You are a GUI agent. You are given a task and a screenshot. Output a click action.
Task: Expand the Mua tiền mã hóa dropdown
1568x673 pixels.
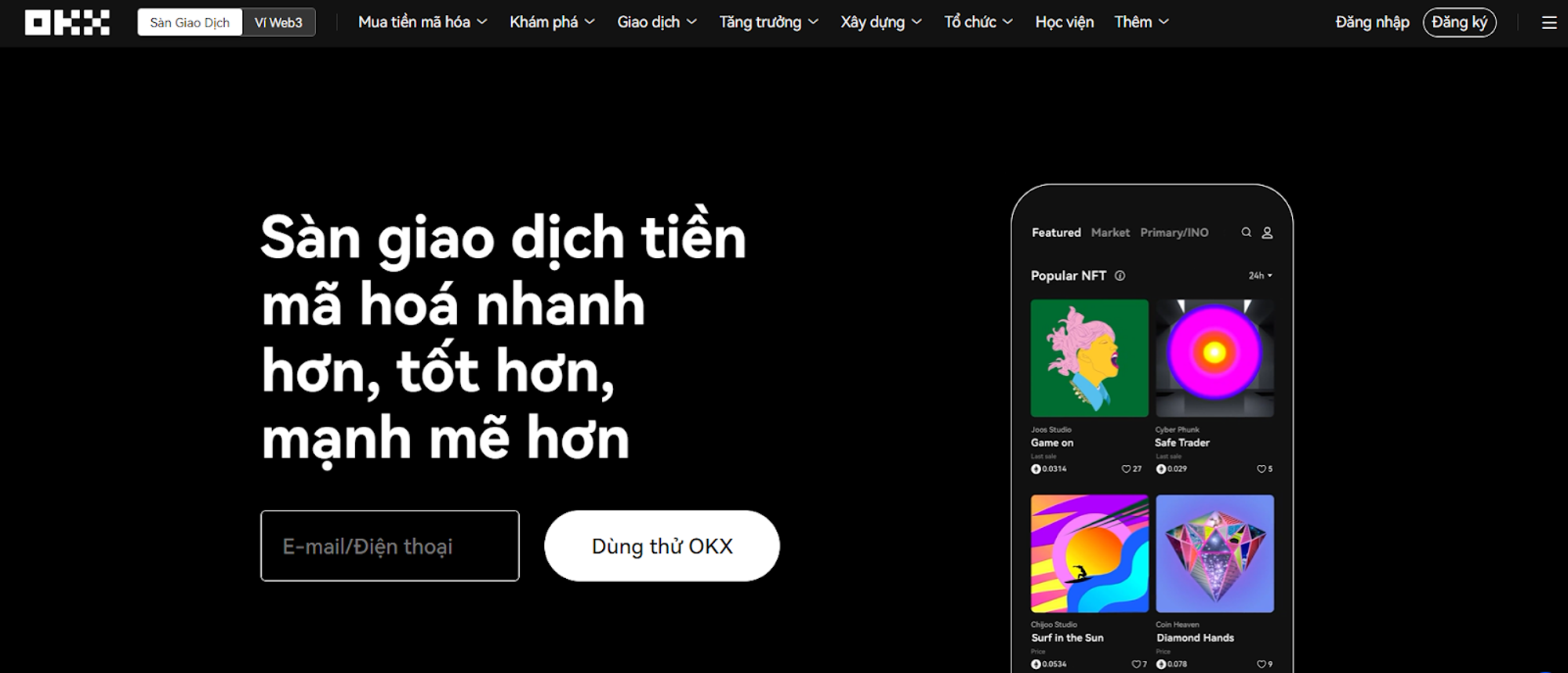click(422, 23)
